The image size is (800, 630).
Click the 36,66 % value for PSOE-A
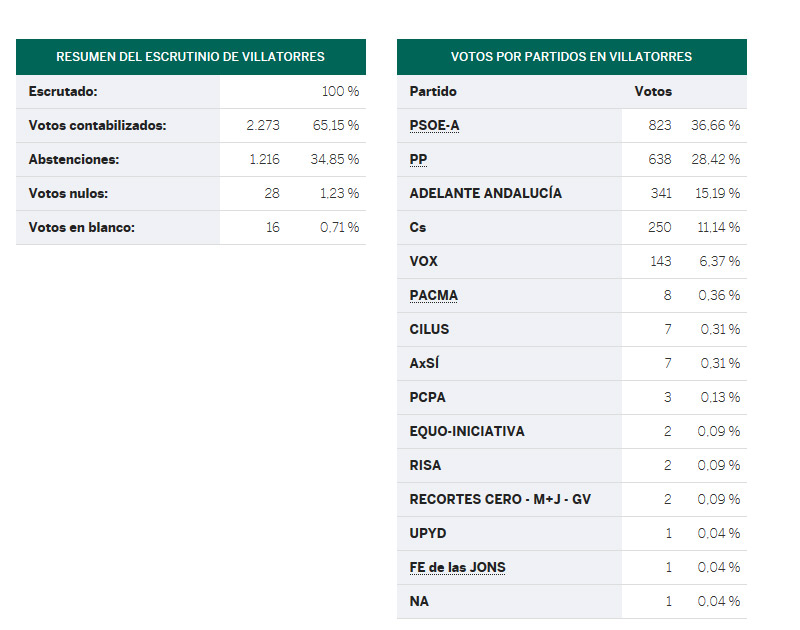tap(715, 126)
